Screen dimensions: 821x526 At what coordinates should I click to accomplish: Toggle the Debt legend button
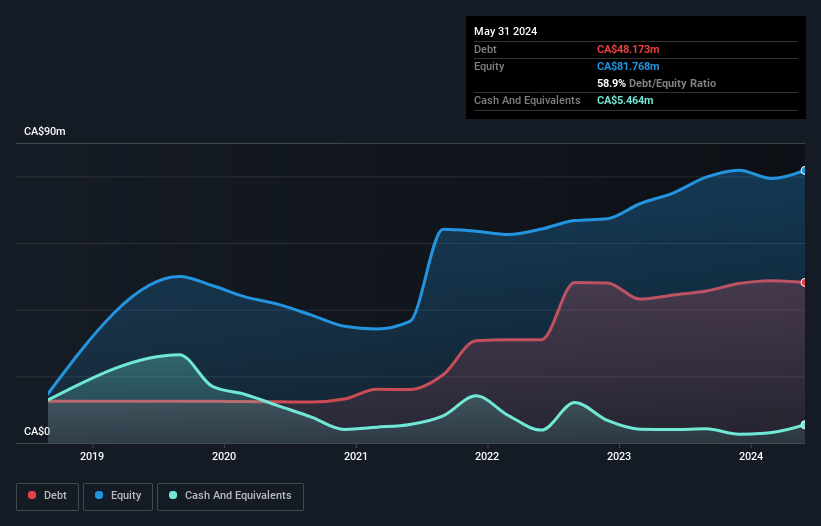(x=47, y=496)
